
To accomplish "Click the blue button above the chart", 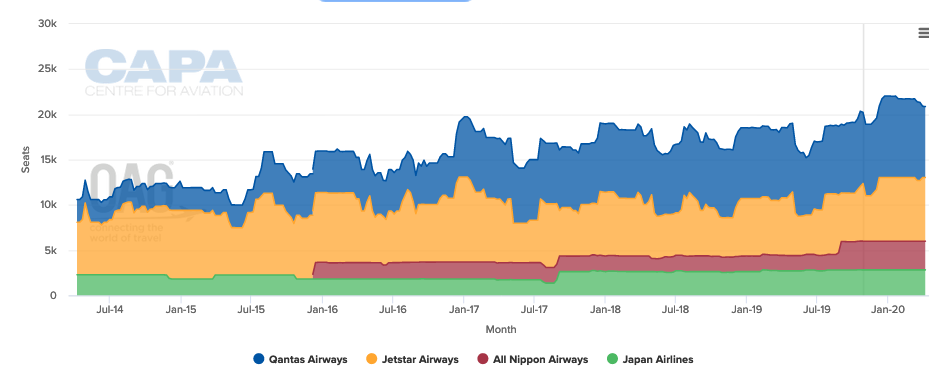I will [395, 1].
